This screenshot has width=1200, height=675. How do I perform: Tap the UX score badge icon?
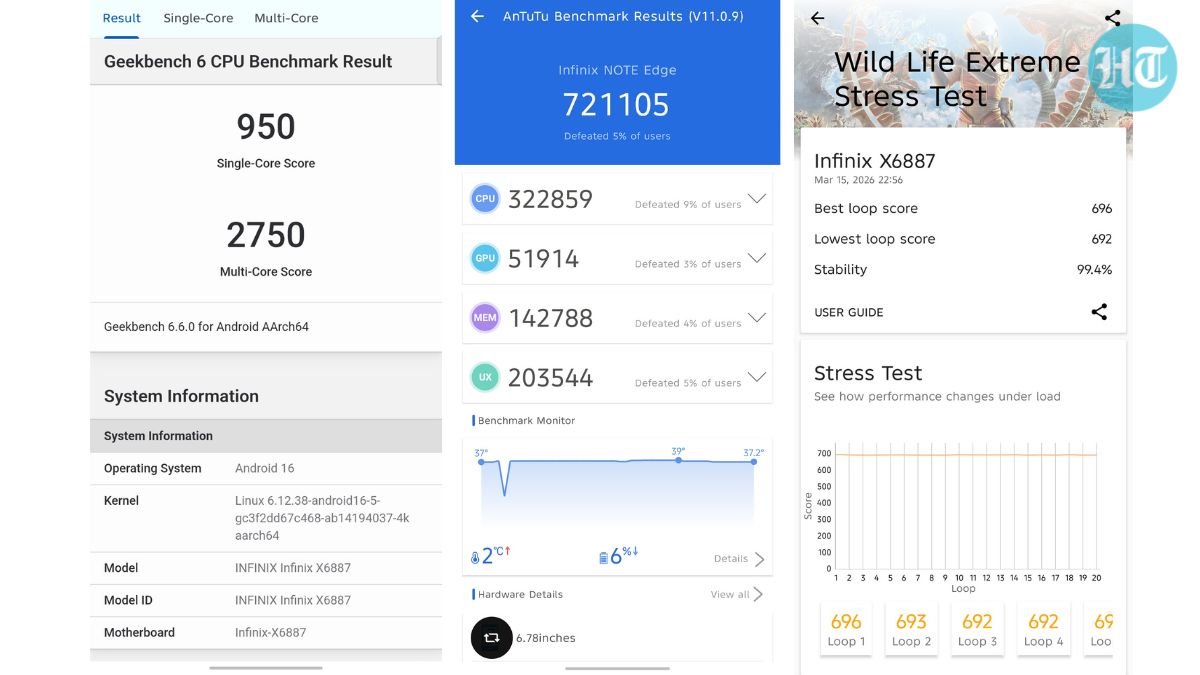(x=485, y=378)
